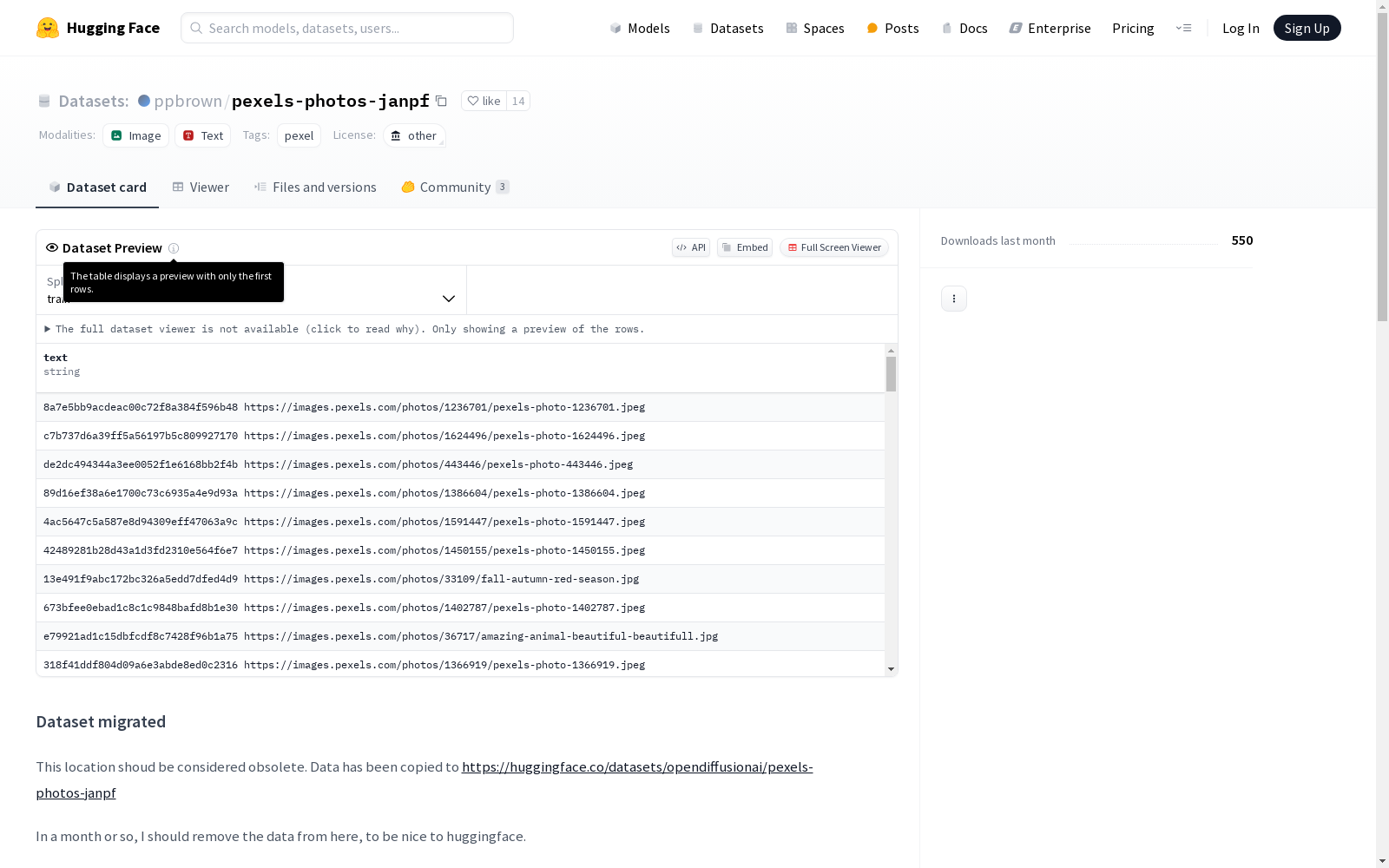Switch to the Dataset card tab
1389x868 pixels.
97,187
